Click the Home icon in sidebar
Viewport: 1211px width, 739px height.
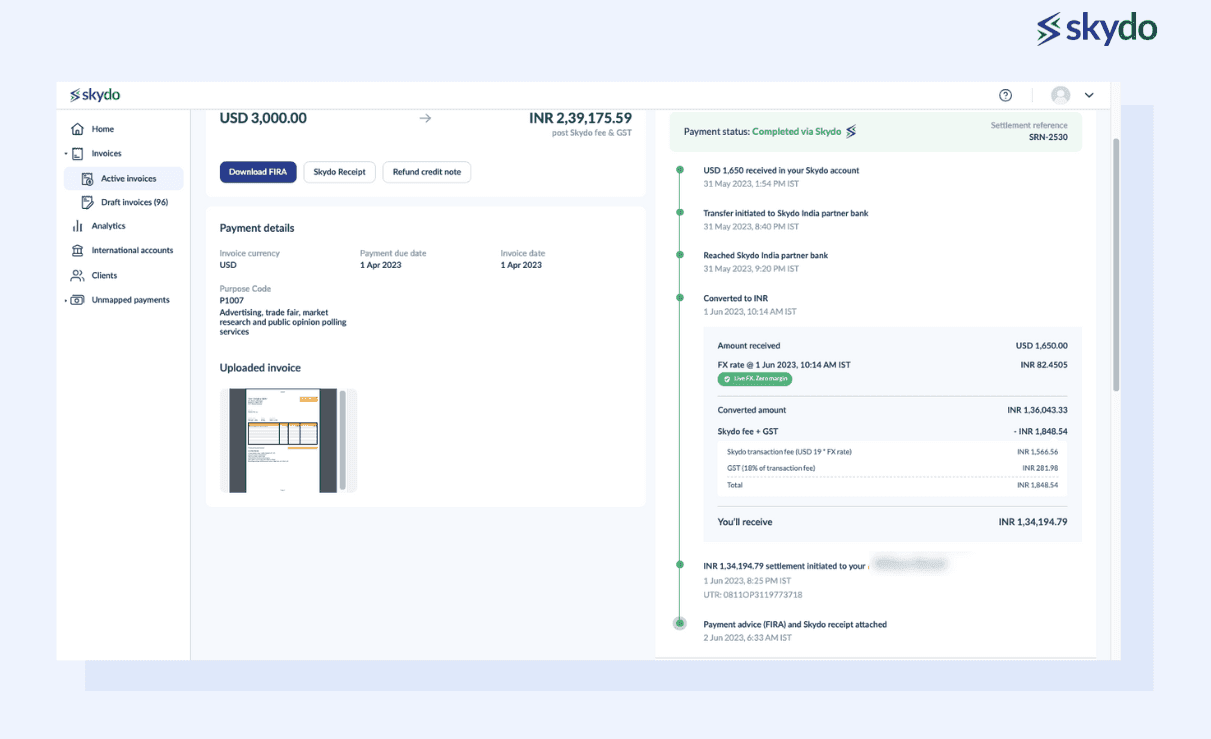coord(77,129)
